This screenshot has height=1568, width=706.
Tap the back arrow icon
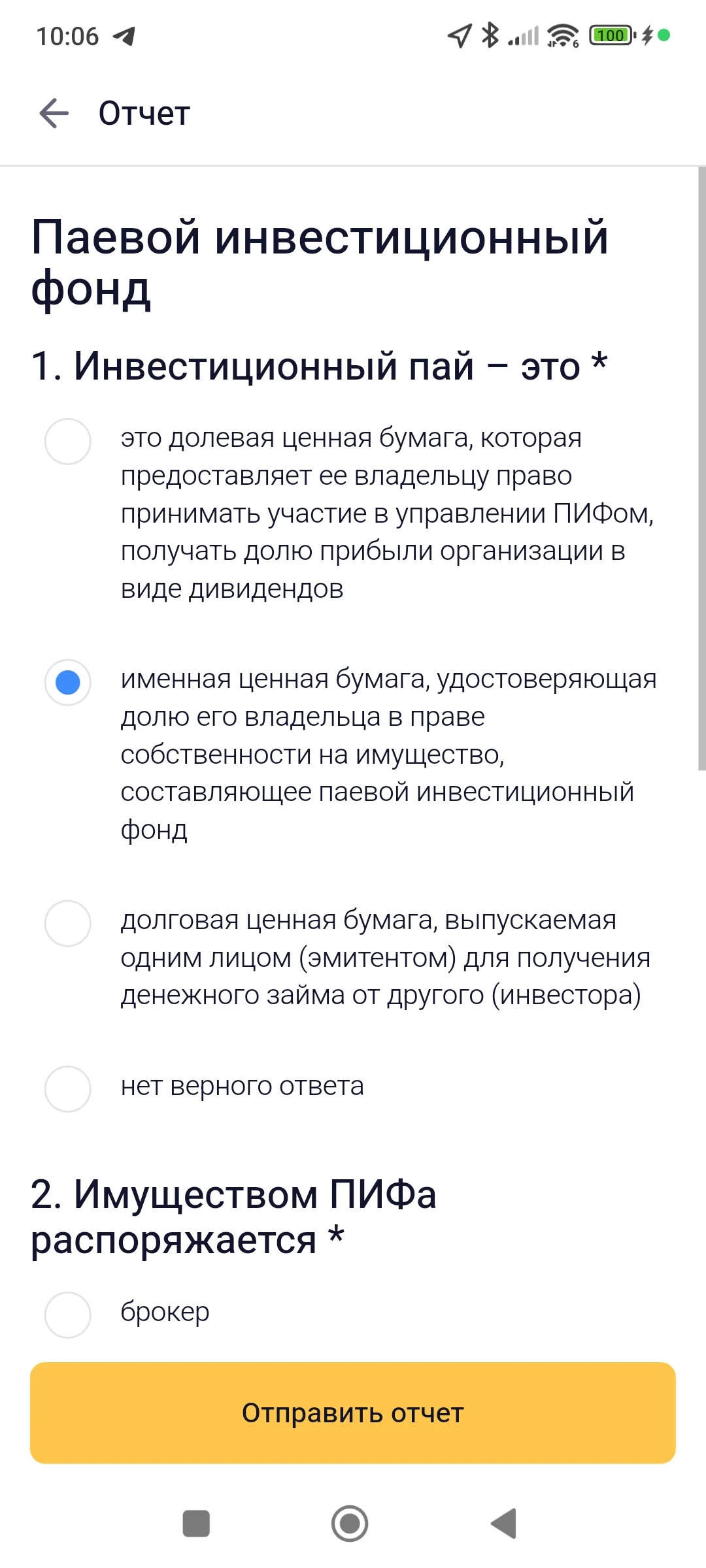(54, 113)
